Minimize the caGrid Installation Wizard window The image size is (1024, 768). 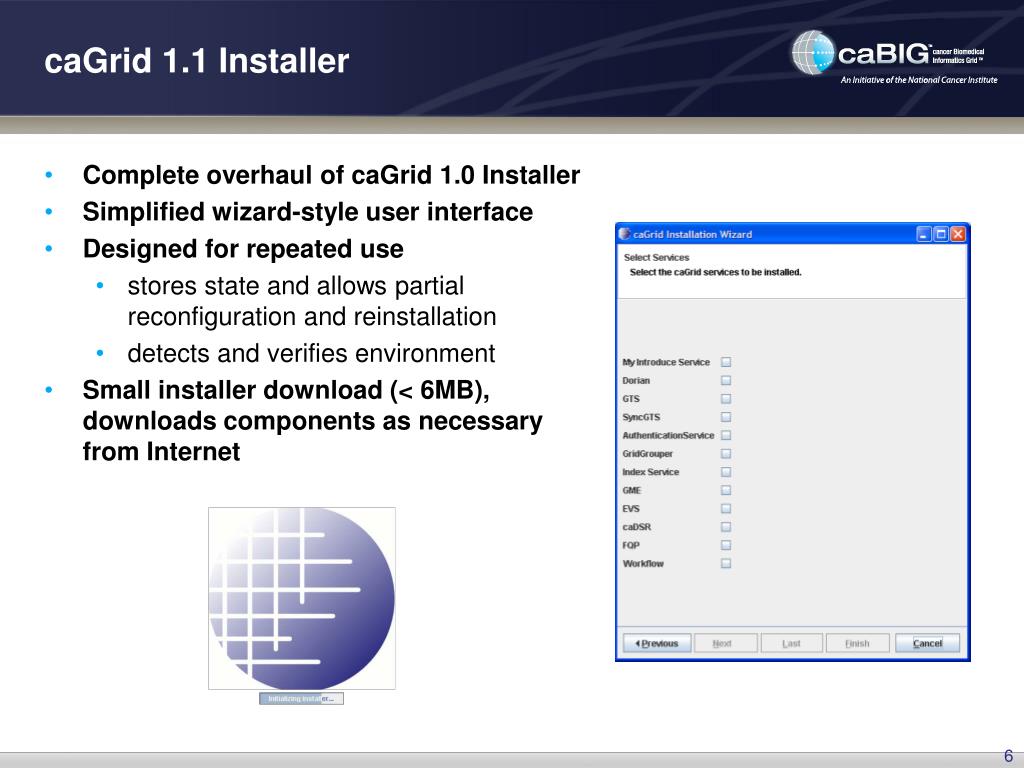[x=923, y=234]
